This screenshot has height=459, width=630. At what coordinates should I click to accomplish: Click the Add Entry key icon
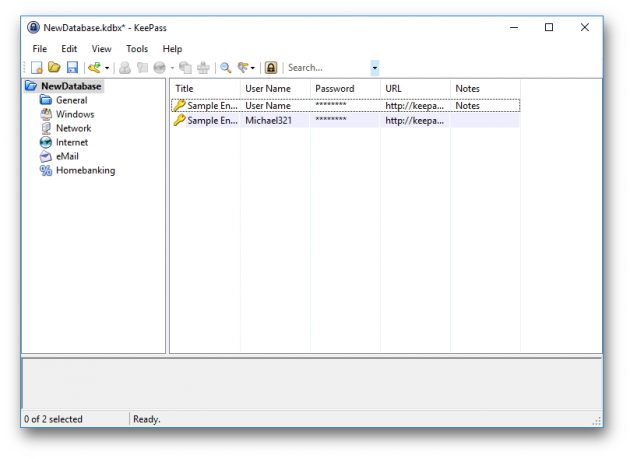coord(95,68)
